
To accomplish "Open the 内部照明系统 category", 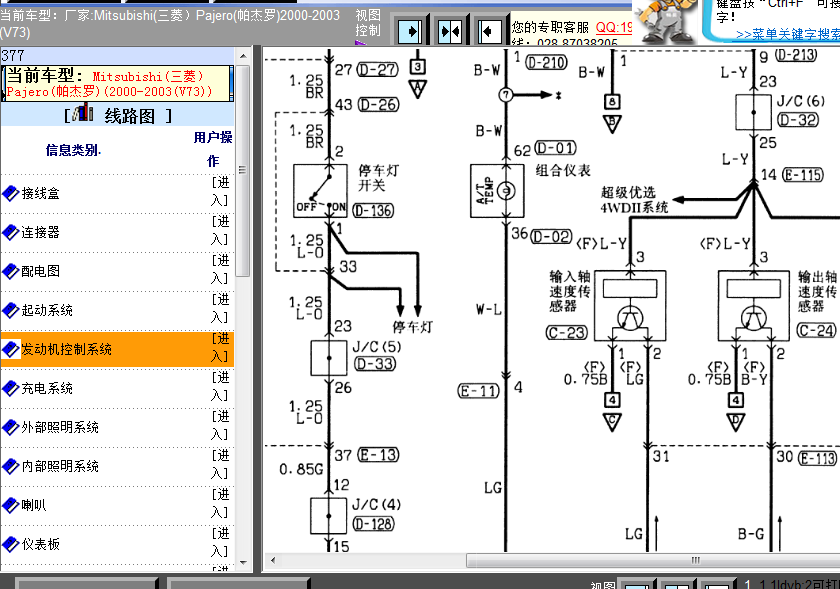I will 60,466.
